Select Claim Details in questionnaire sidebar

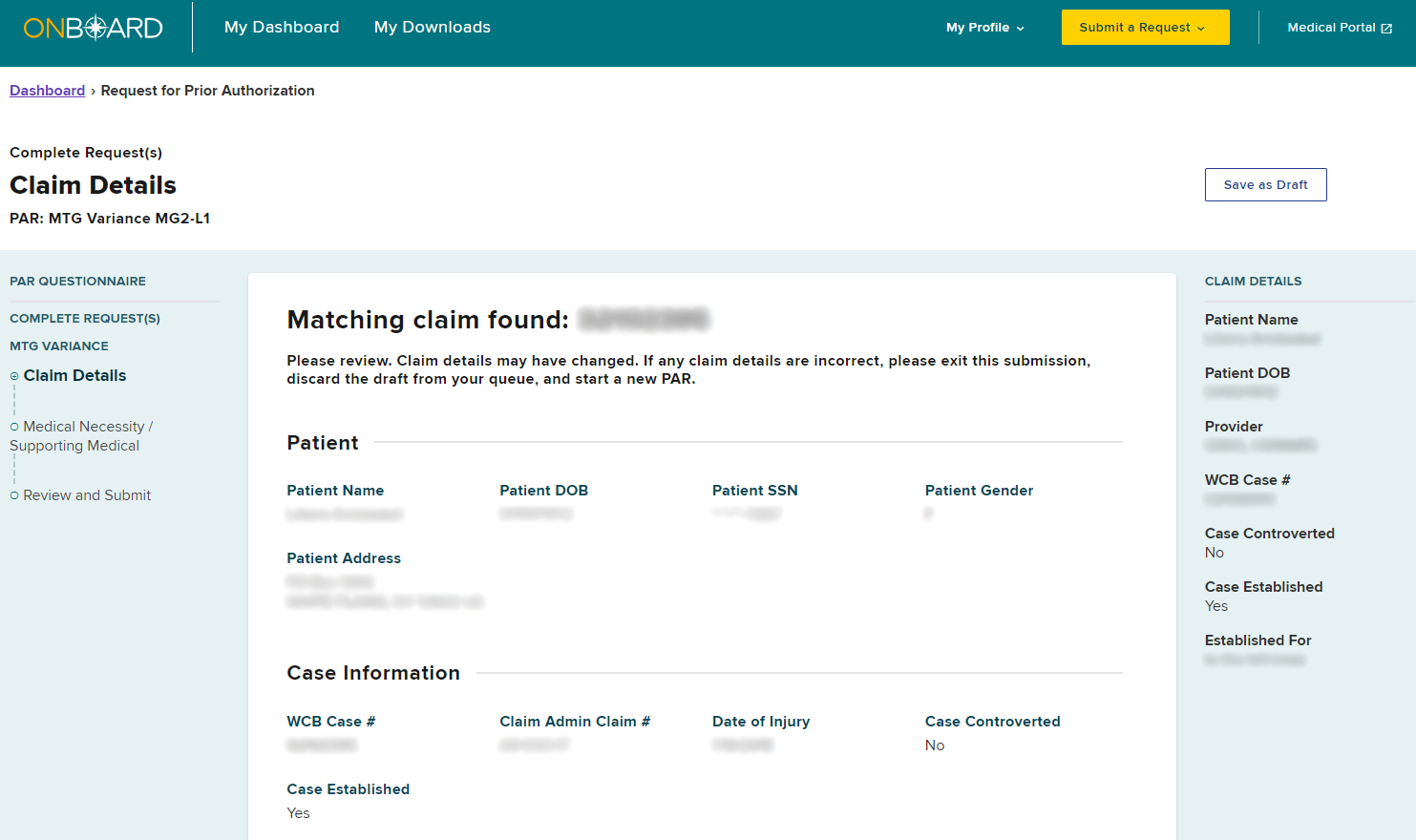coord(74,376)
